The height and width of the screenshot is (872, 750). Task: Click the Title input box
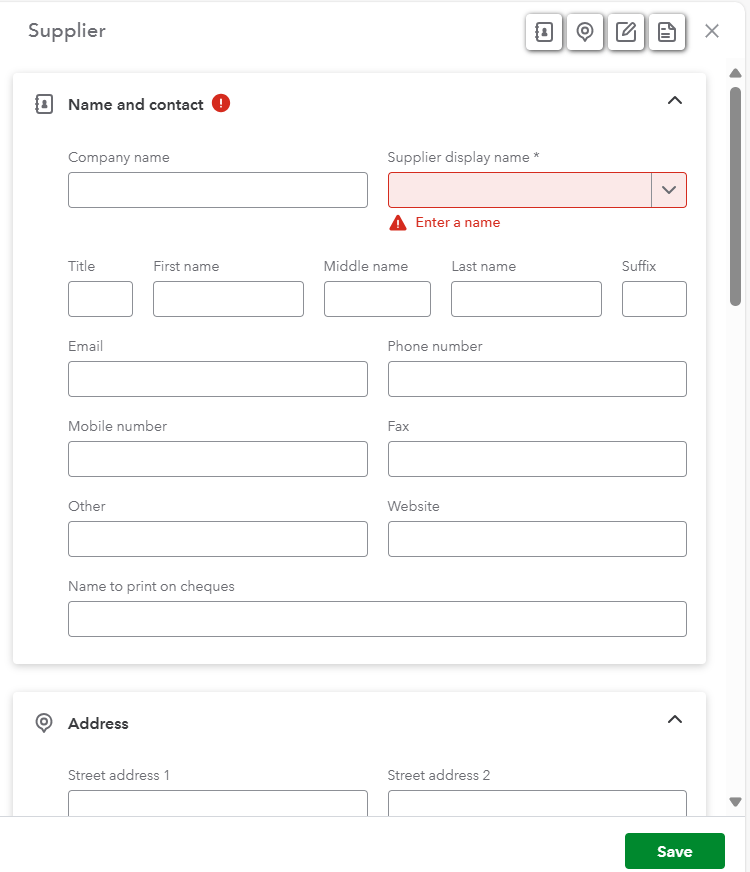tap(101, 299)
